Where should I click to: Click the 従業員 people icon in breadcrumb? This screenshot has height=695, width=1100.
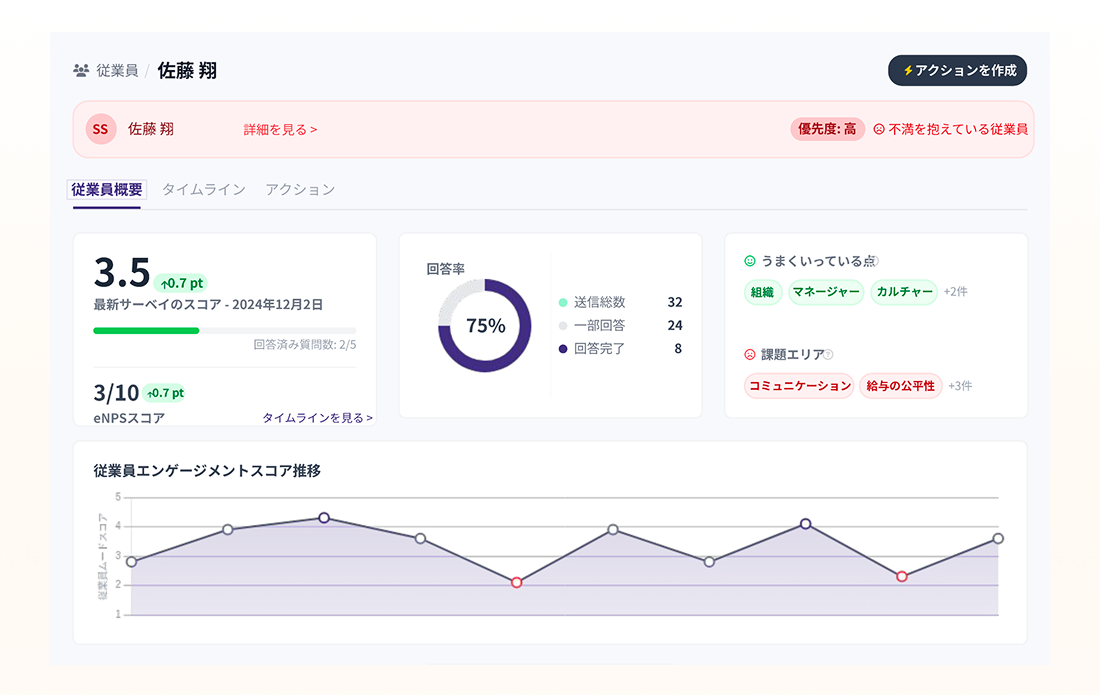pyautogui.click(x=81, y=70)
